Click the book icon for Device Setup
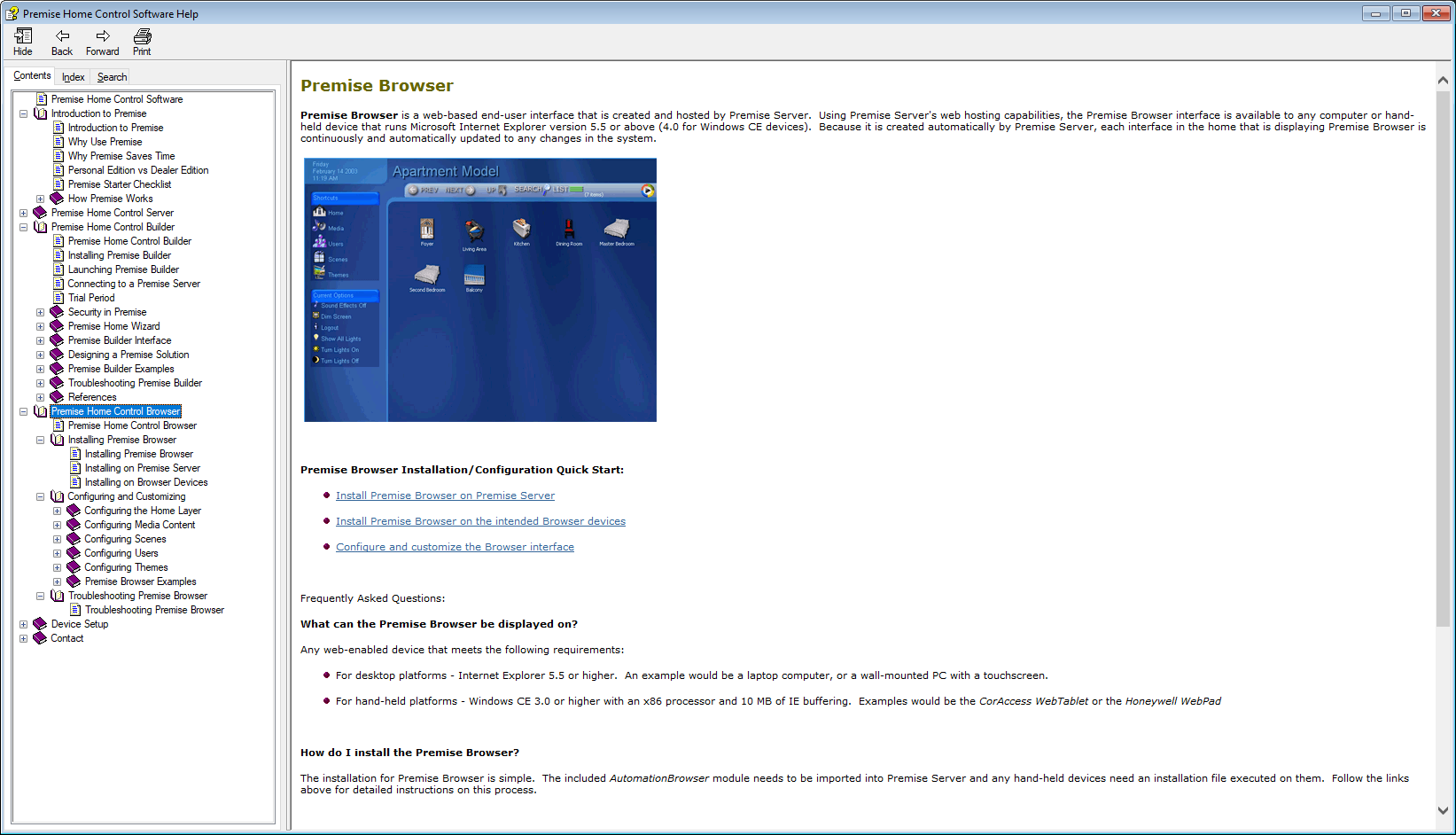This screenshot has width=1456, height=835. (x=39, y=623)
